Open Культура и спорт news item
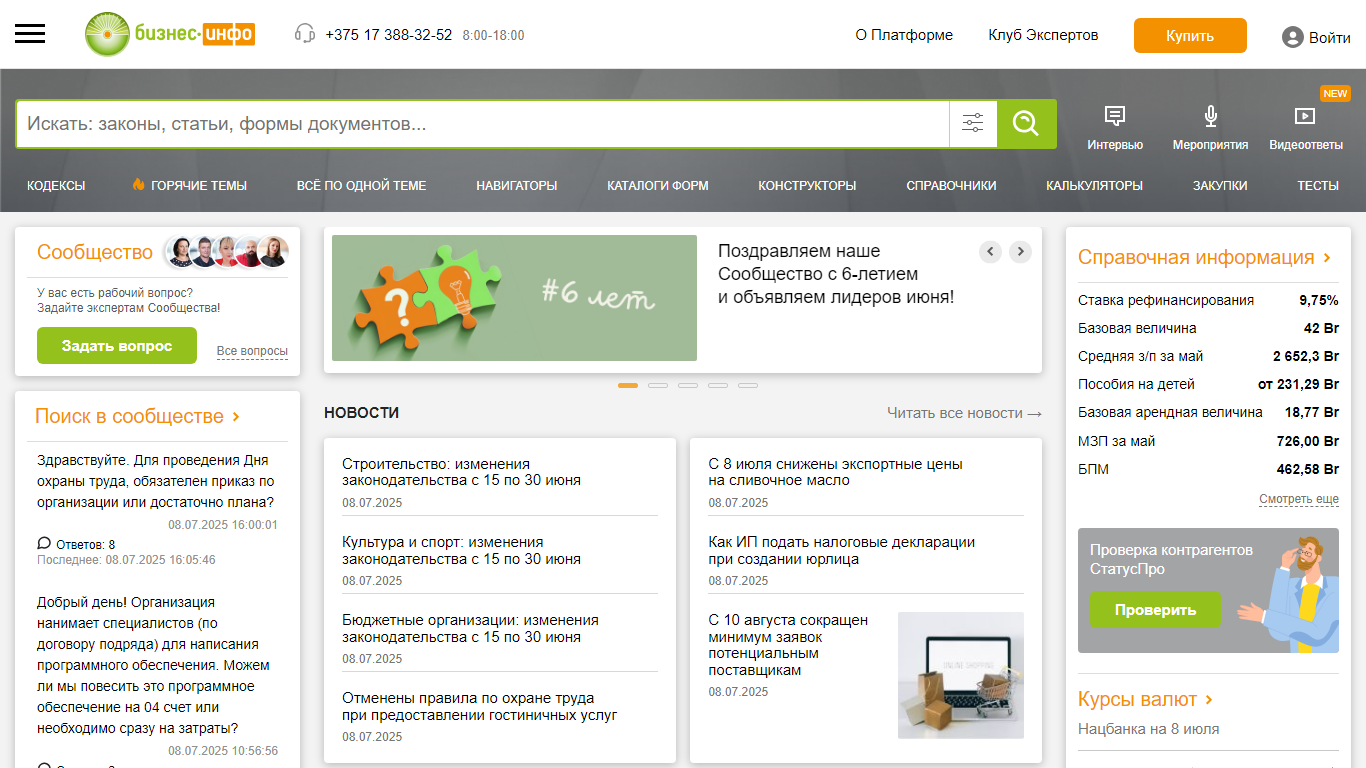 (x=461, y=551)
